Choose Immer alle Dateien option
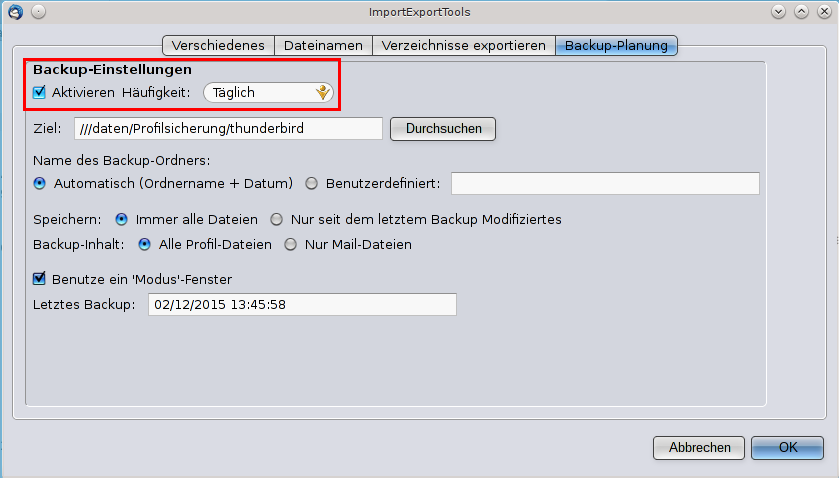 click(121, 219)
